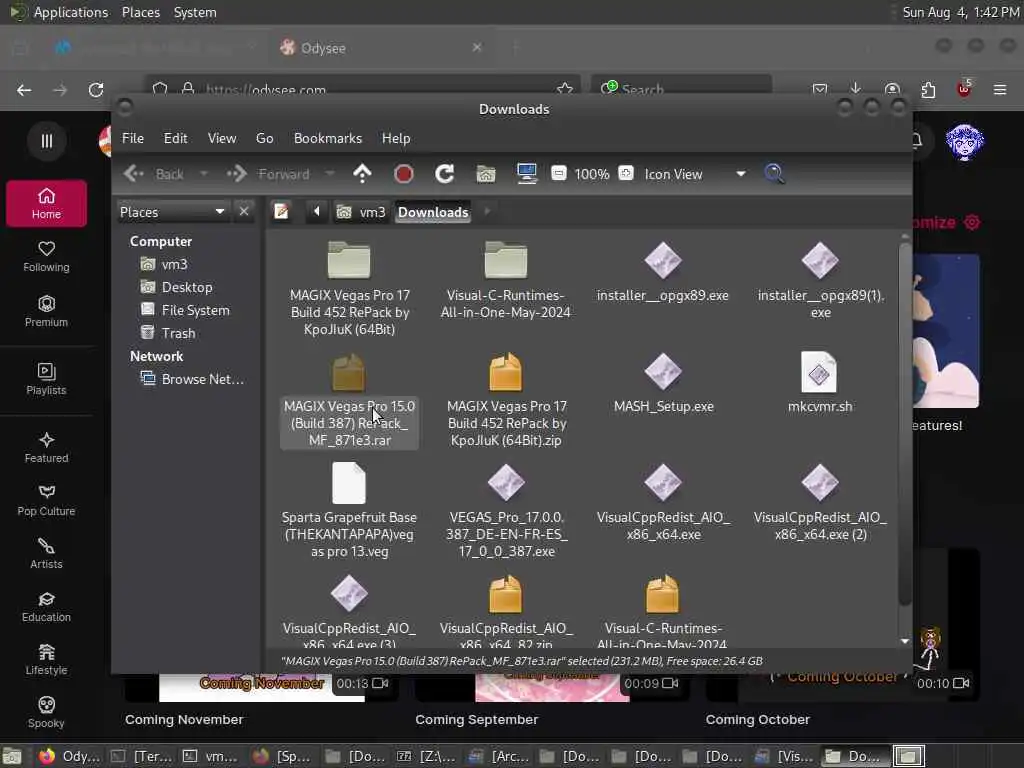The height and width of the screenshot is (768, 1024).
Task: Open Featured in Odysee sidebar
Action: (x=46, y=447)
